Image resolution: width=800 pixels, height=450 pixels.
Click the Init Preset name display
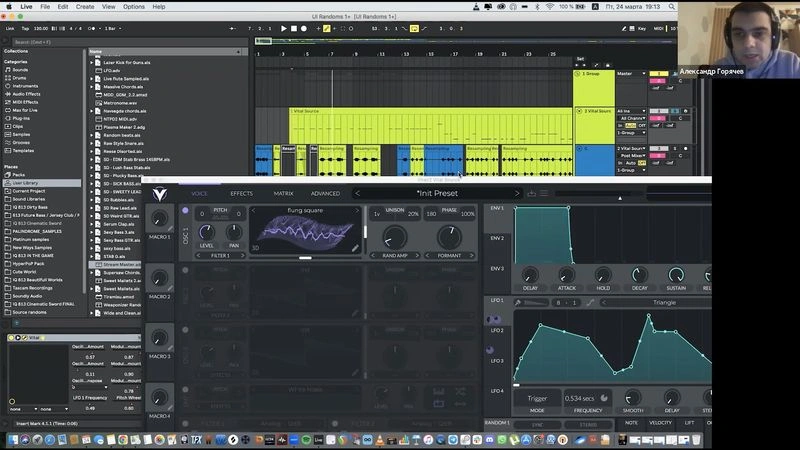pos(437,193)
